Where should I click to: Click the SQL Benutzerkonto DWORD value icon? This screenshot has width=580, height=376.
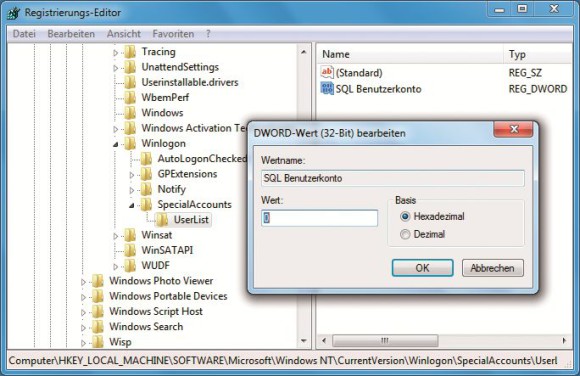[x=327, y=88]
